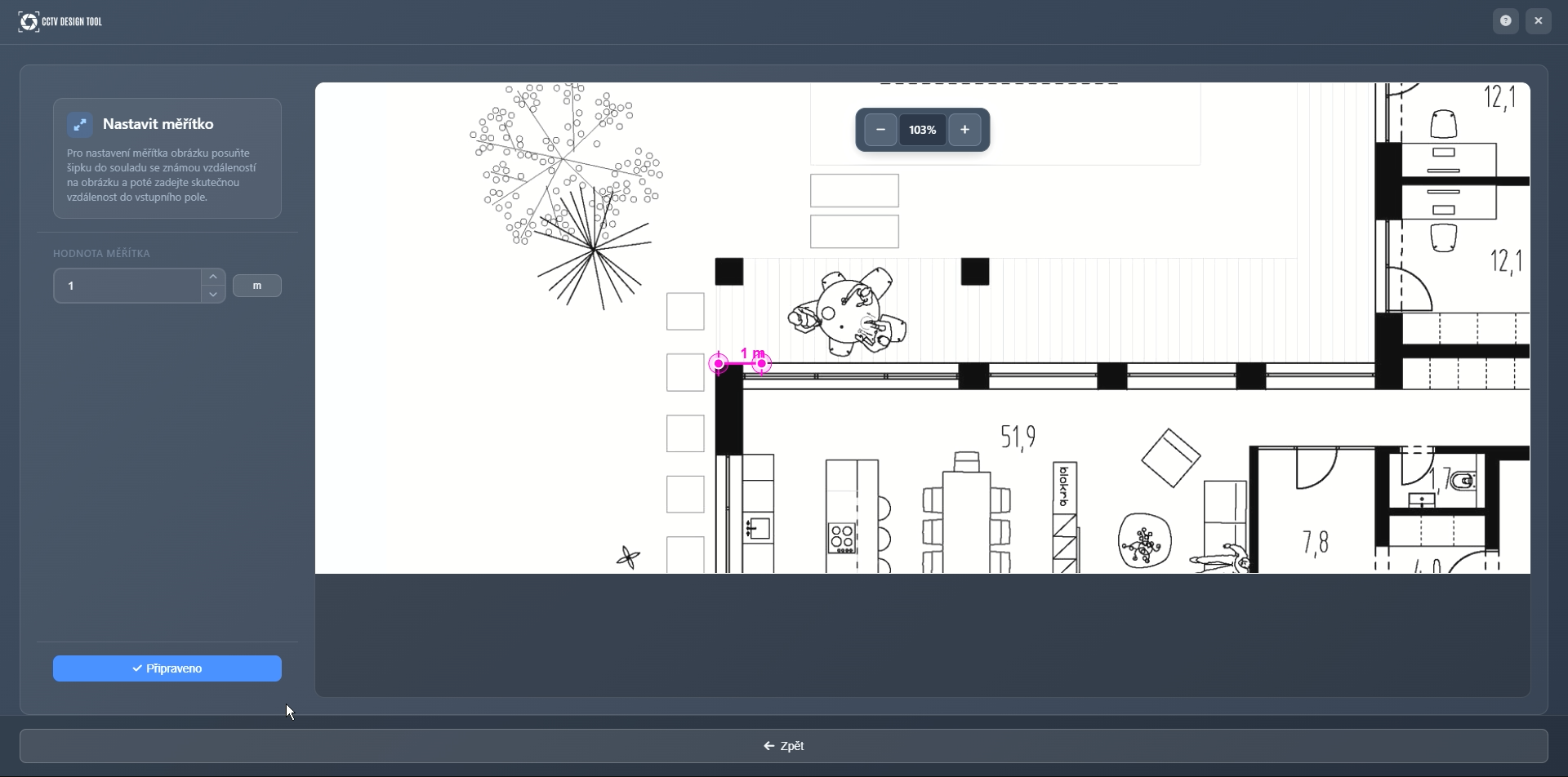Focus the scale value input field

click(127, 286)
